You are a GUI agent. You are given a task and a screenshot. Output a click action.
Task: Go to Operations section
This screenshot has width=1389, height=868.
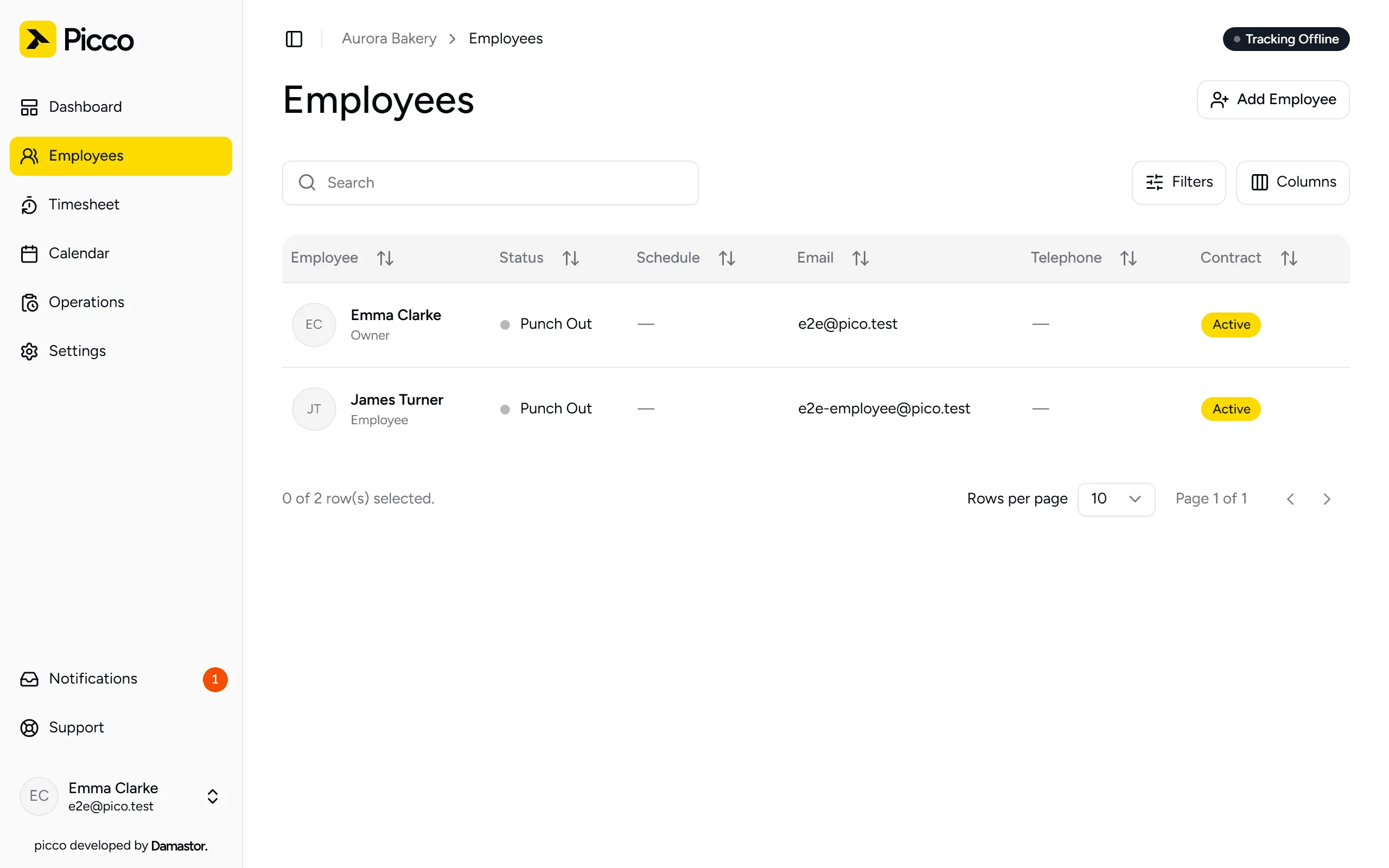click(x=121, y=302)
